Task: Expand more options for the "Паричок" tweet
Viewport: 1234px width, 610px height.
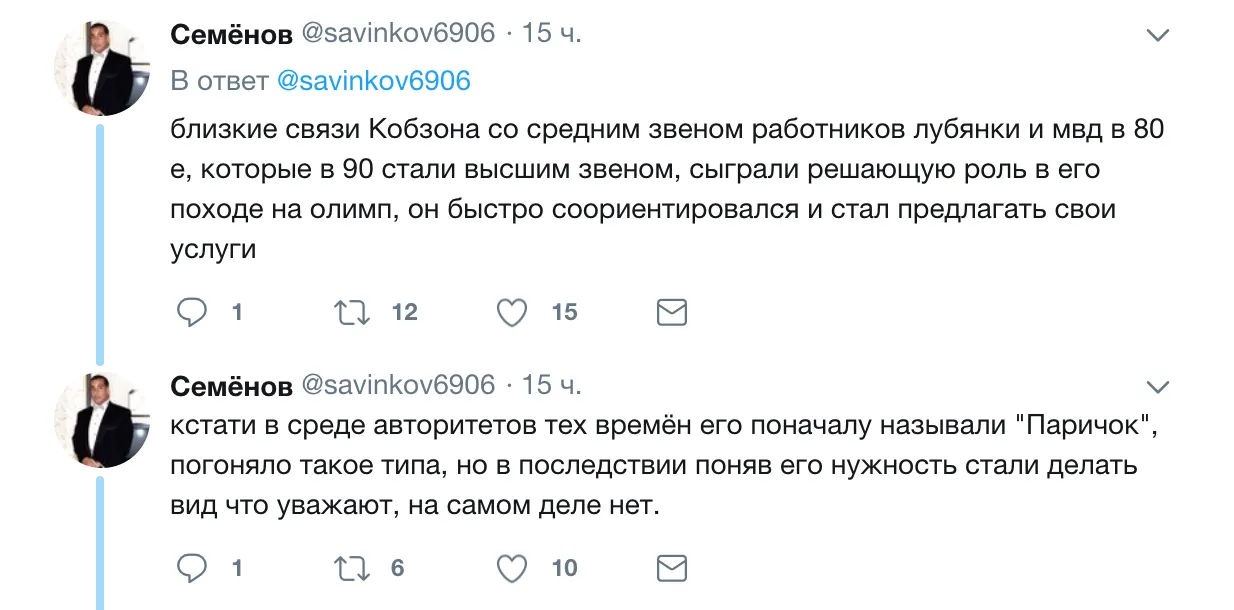Action: [x=1157, y=387]
